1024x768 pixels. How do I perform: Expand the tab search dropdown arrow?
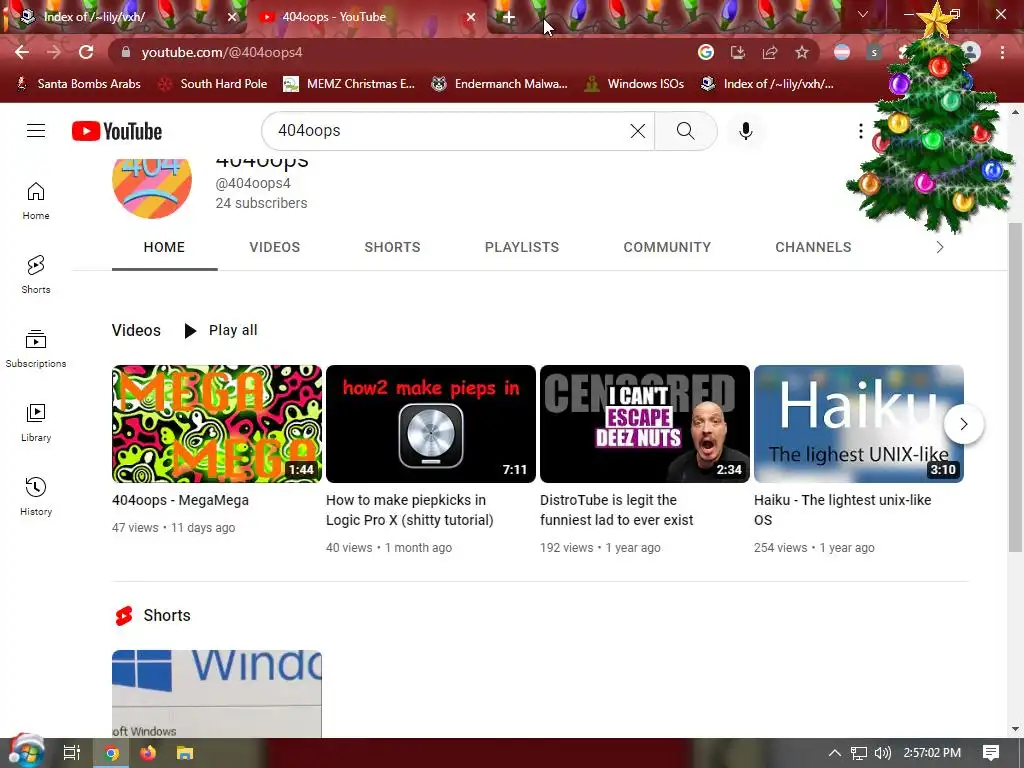coord(863,14)
